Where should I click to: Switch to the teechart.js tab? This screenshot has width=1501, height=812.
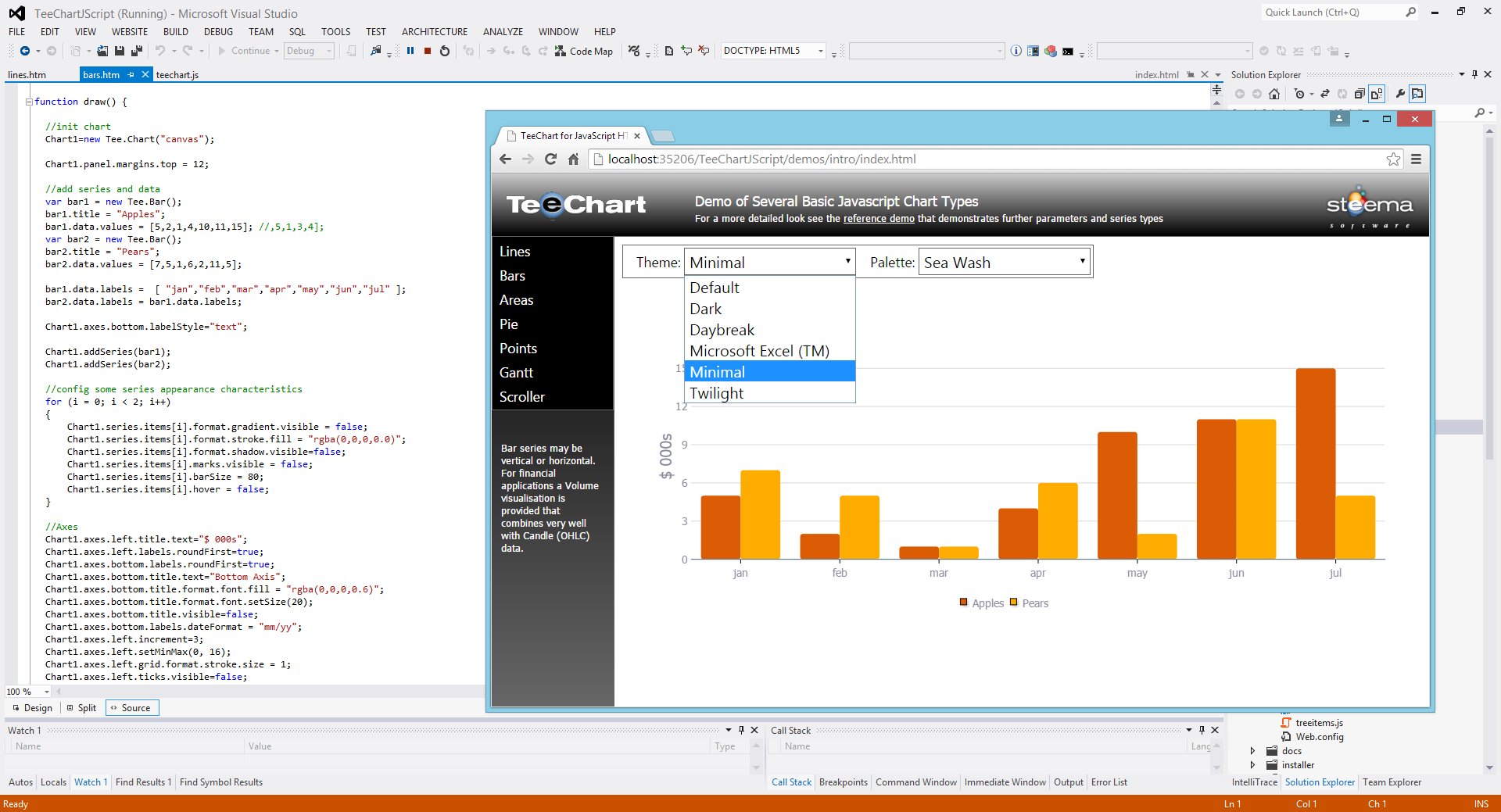click(177, 75)
